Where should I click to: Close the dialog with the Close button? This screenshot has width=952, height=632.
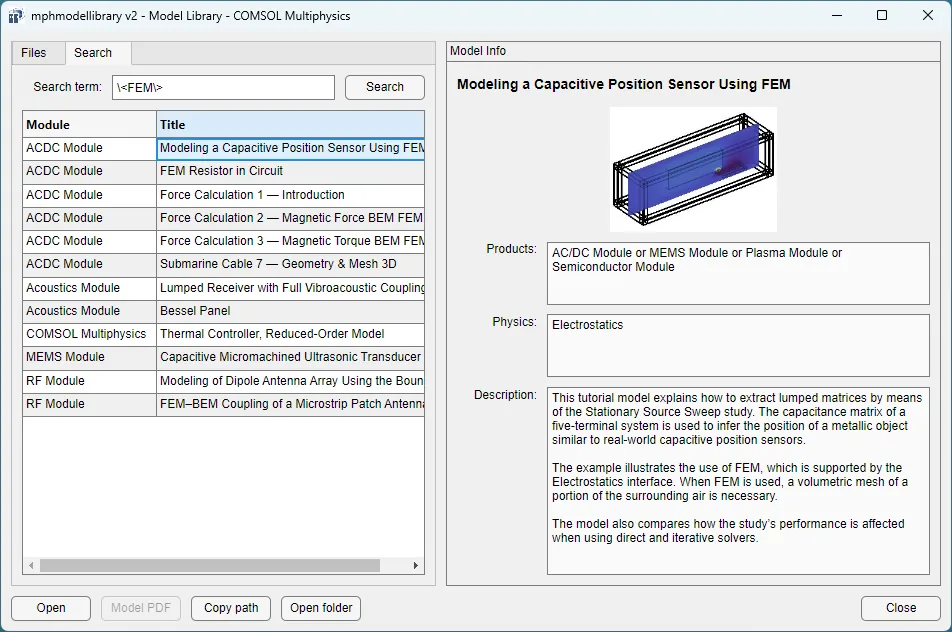900,608
